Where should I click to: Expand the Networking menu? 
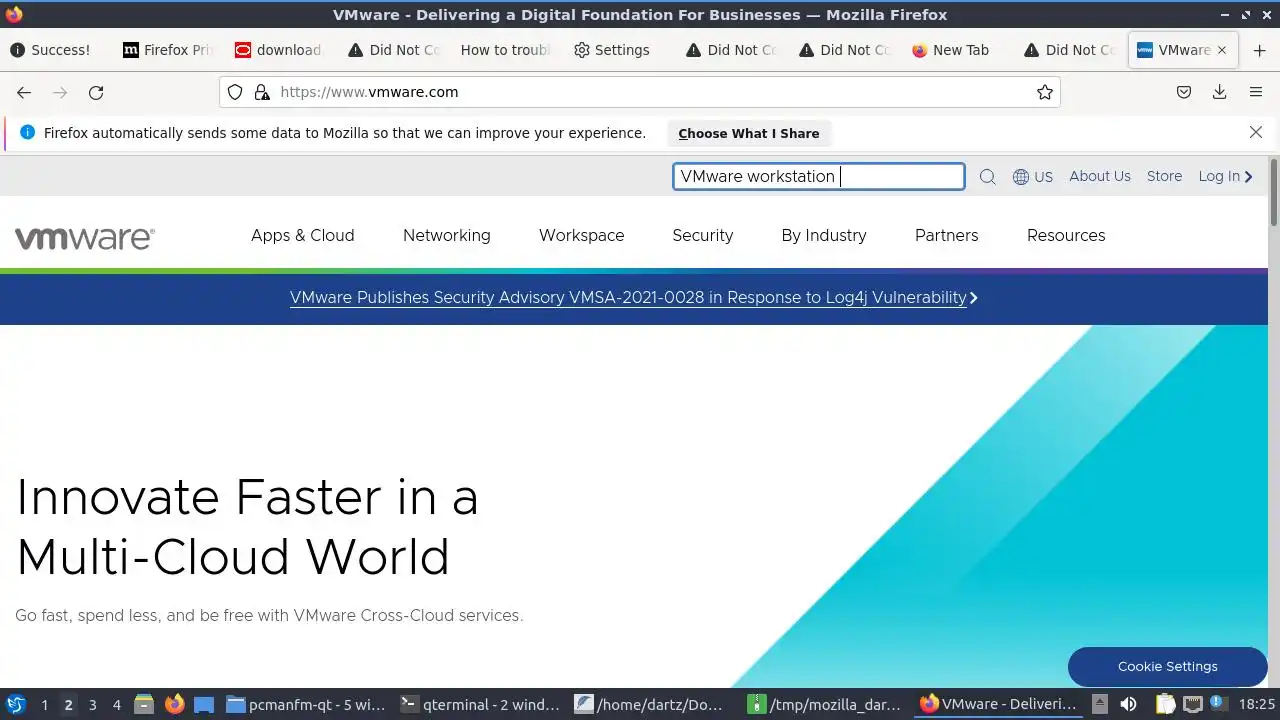(x=446, y=236)
